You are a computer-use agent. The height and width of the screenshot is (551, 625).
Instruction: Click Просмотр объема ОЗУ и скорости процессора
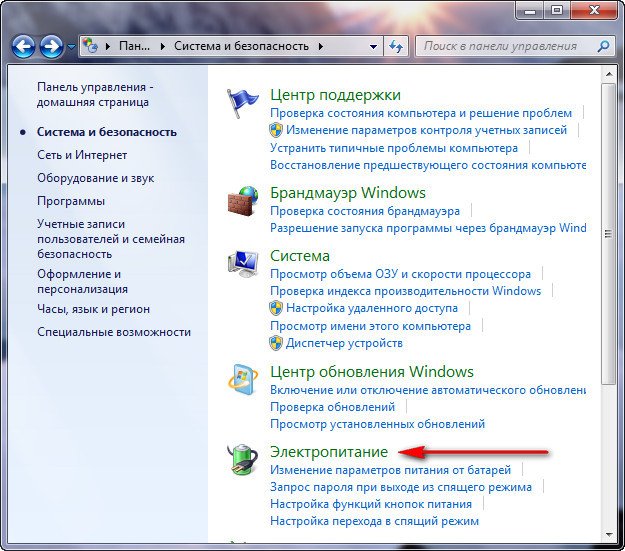point(400,274)
